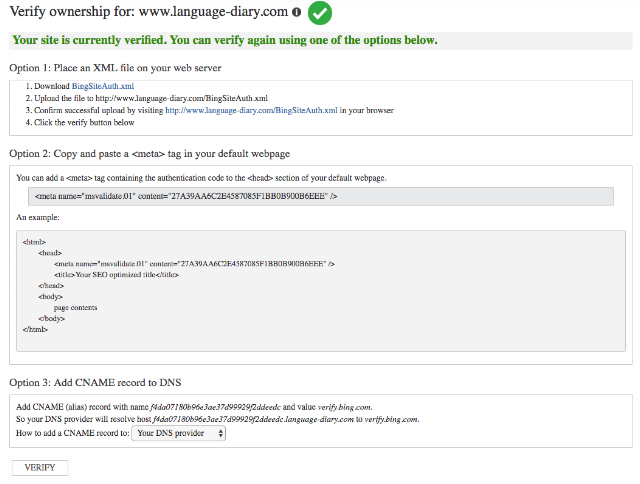Download the BingSiteAuth.xml file link
640x484 pixels.
pyautogui.click(x=103, y=86)
